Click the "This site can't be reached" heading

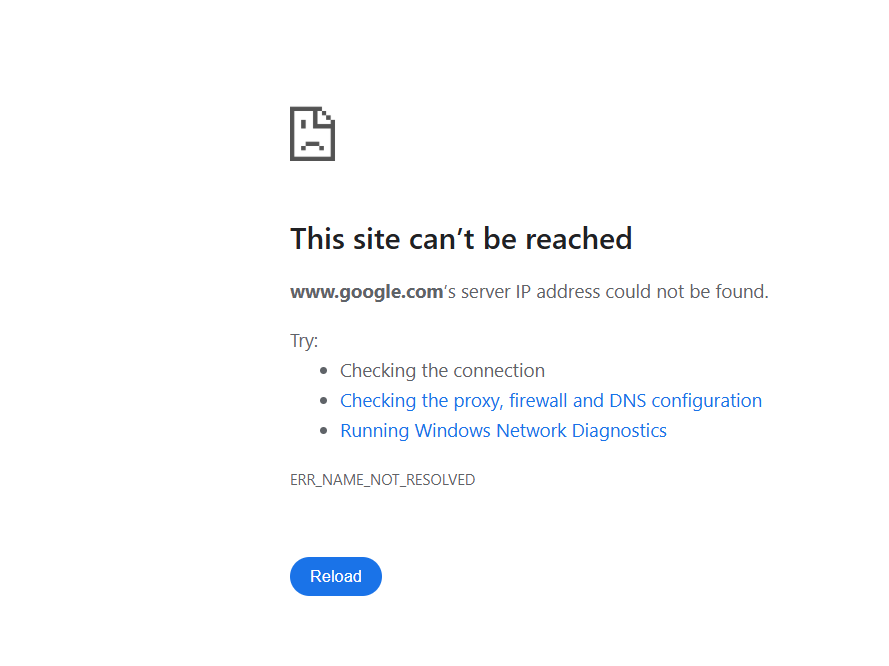click(x=461, y=239)
